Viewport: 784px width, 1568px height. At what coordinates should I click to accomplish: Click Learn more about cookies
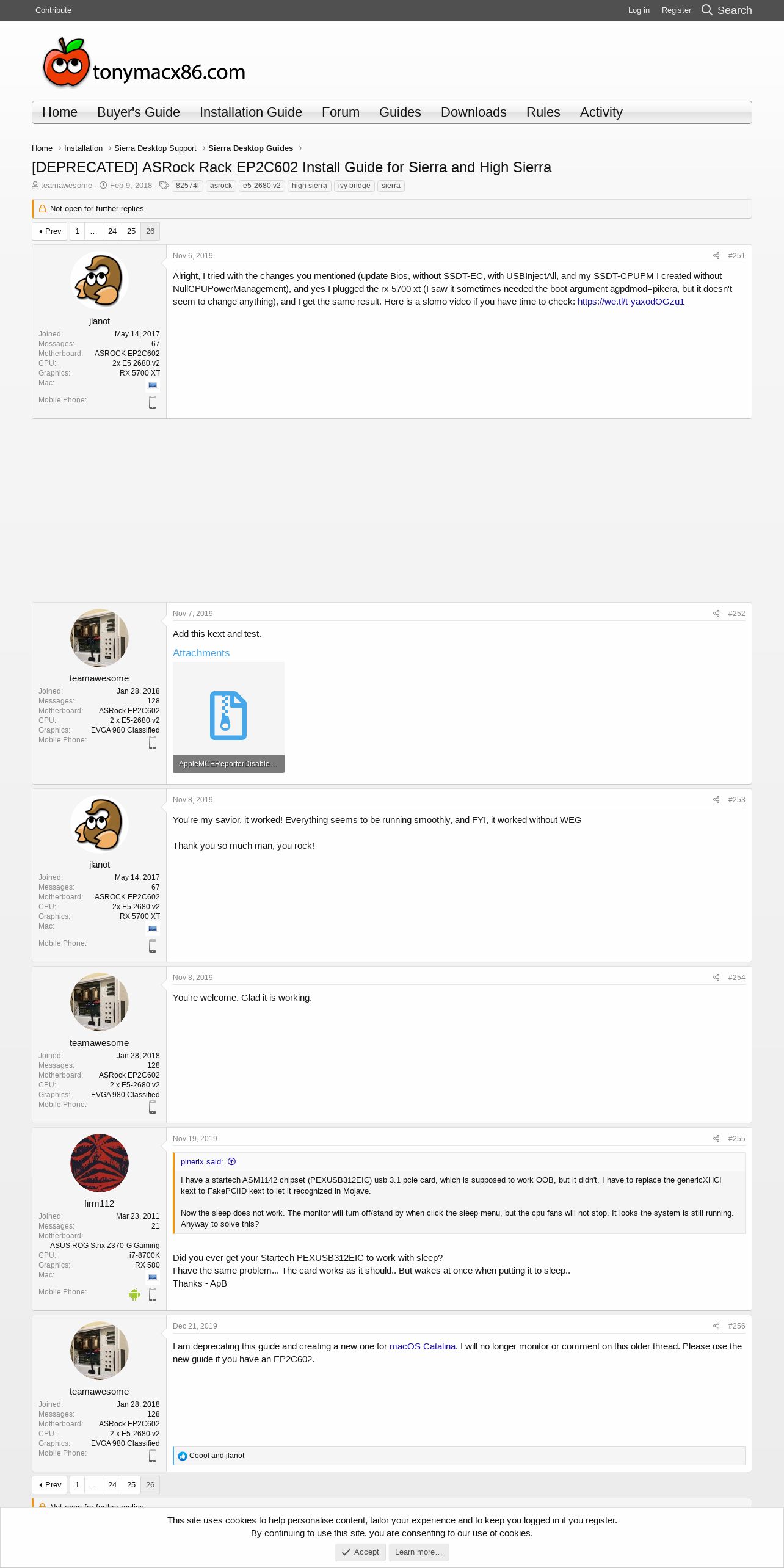[419, 1552]
